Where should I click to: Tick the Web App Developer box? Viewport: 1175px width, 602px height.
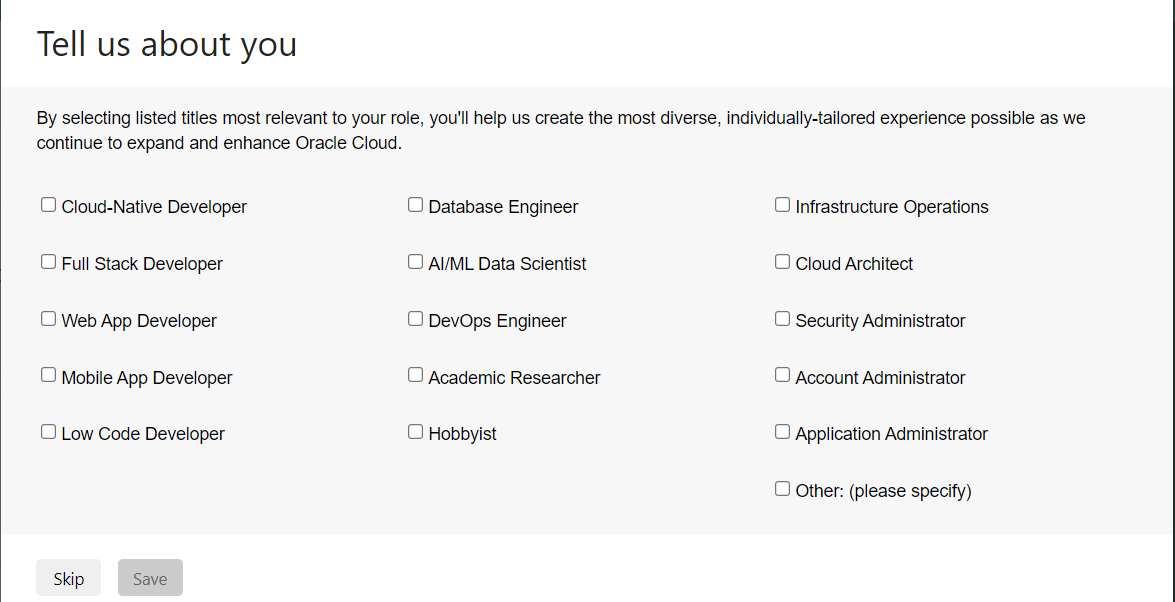click(x=49, y=319)
